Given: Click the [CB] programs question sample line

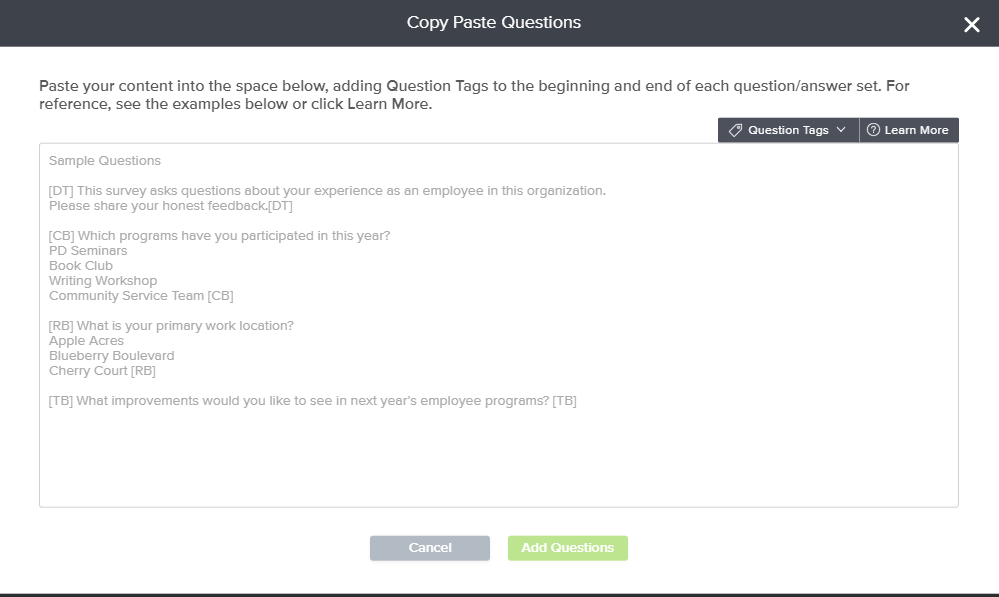Looking at the screenshot, I should [219, 236].
